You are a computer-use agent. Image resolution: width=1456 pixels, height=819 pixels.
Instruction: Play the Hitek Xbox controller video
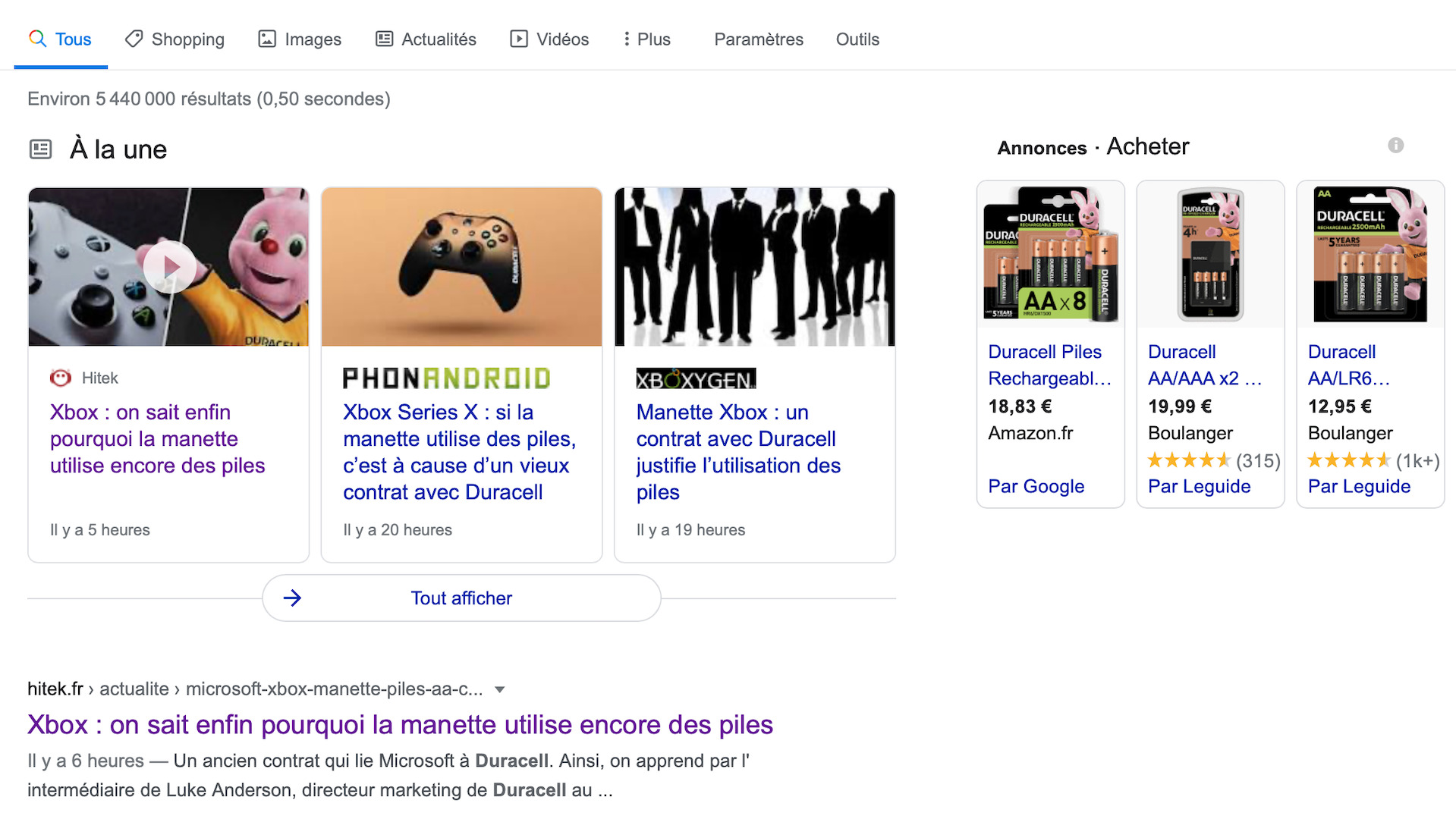[169, 266]
